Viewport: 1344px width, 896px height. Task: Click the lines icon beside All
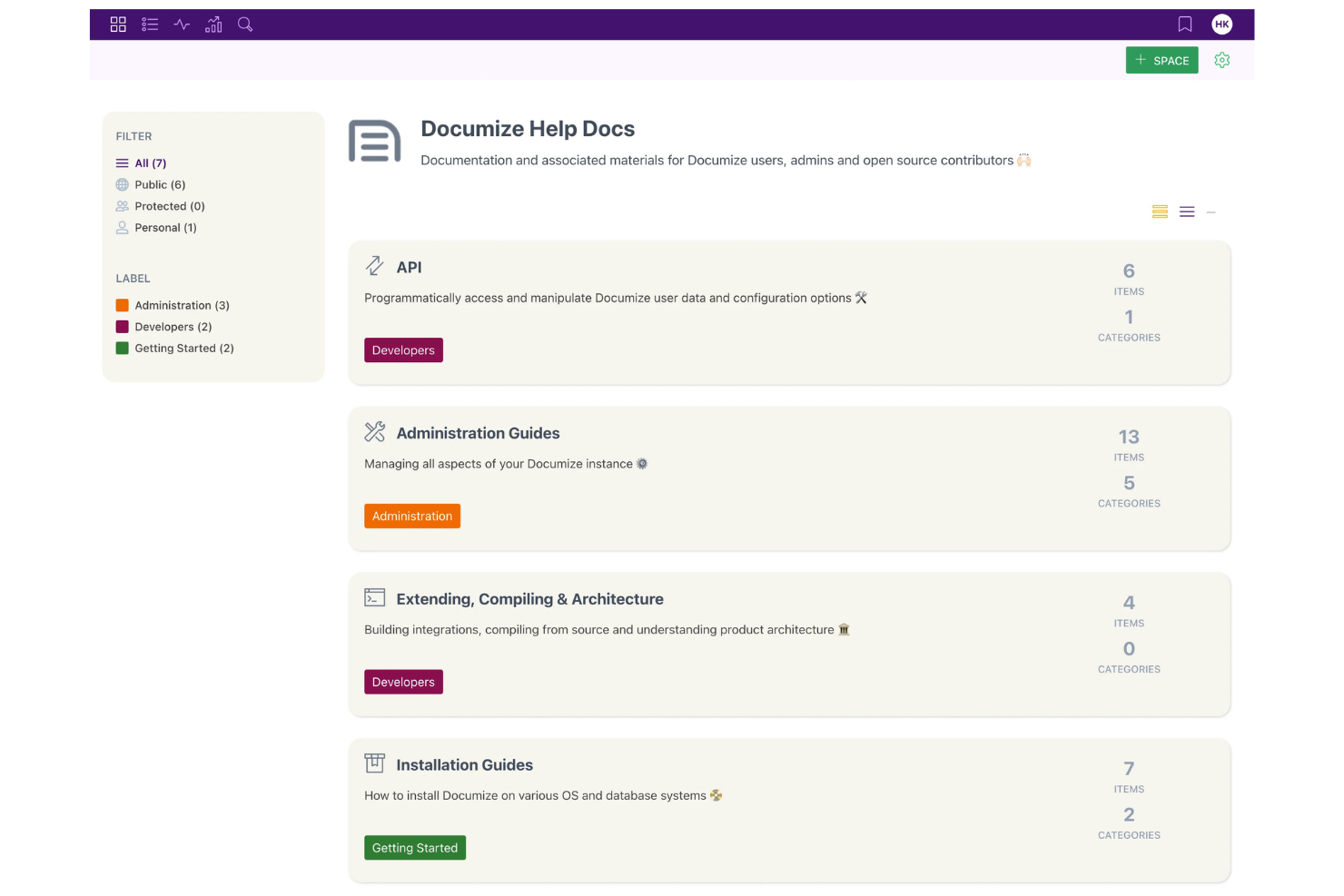122,163
